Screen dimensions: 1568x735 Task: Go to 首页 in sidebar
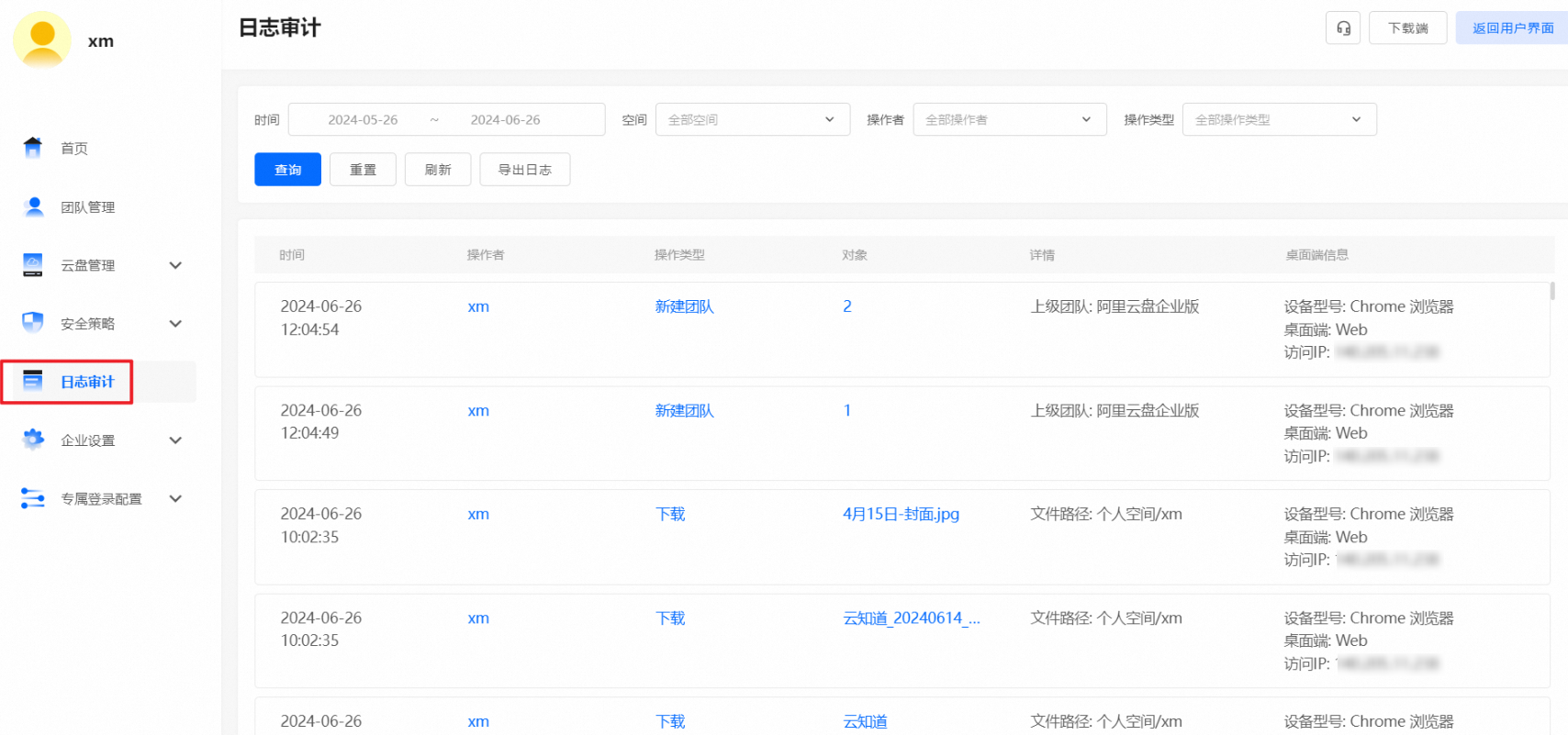point(74,149)
